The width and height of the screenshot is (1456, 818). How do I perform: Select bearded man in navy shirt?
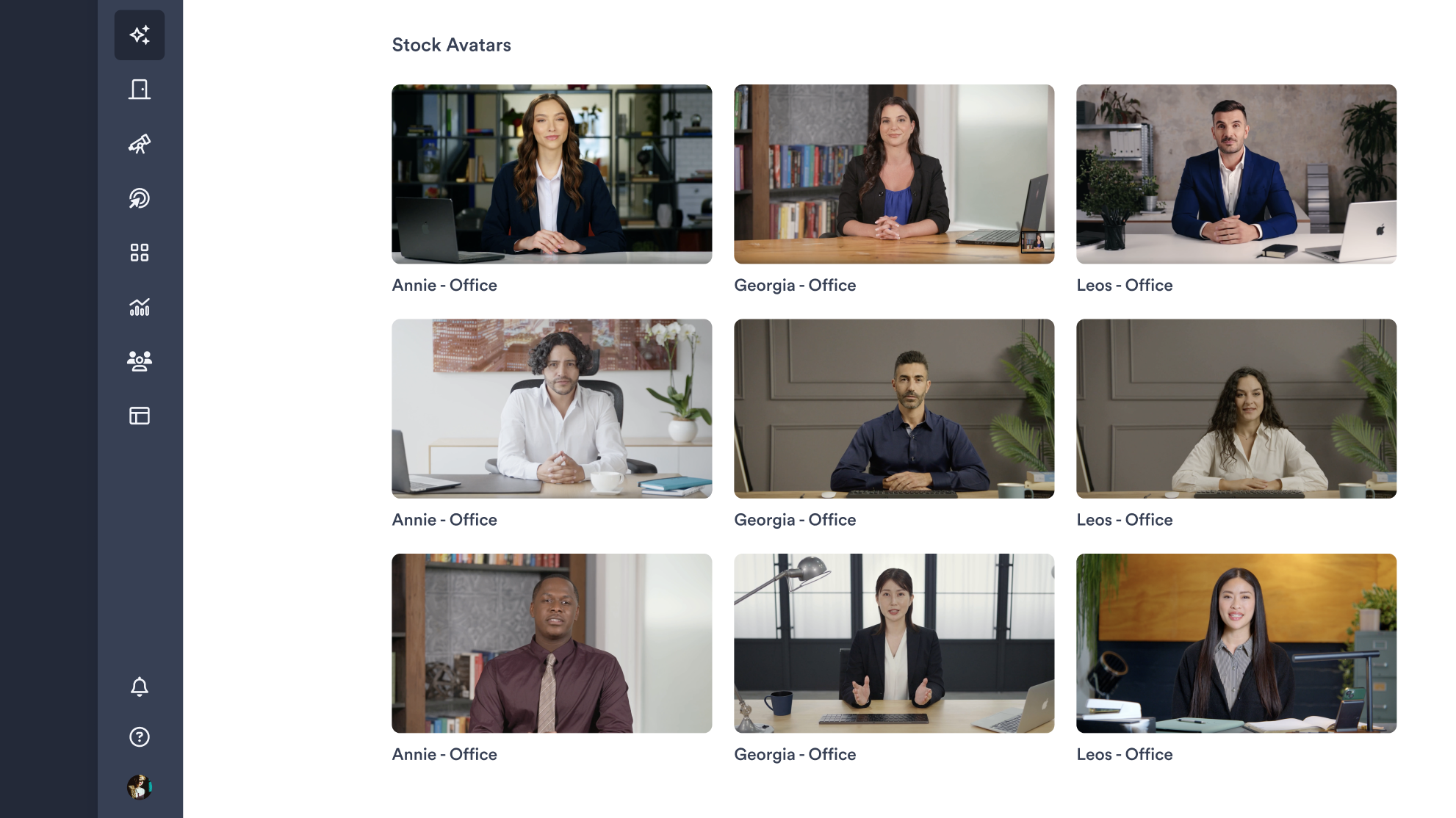[894, 408]
